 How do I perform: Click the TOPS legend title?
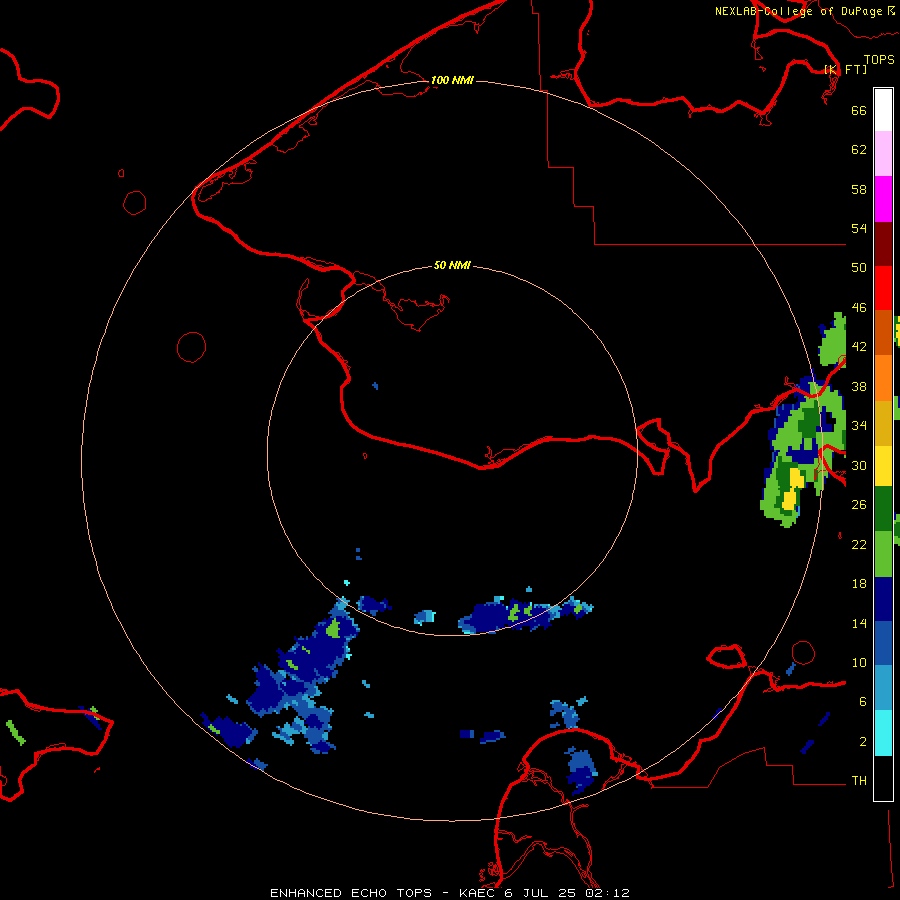[879, 59]
